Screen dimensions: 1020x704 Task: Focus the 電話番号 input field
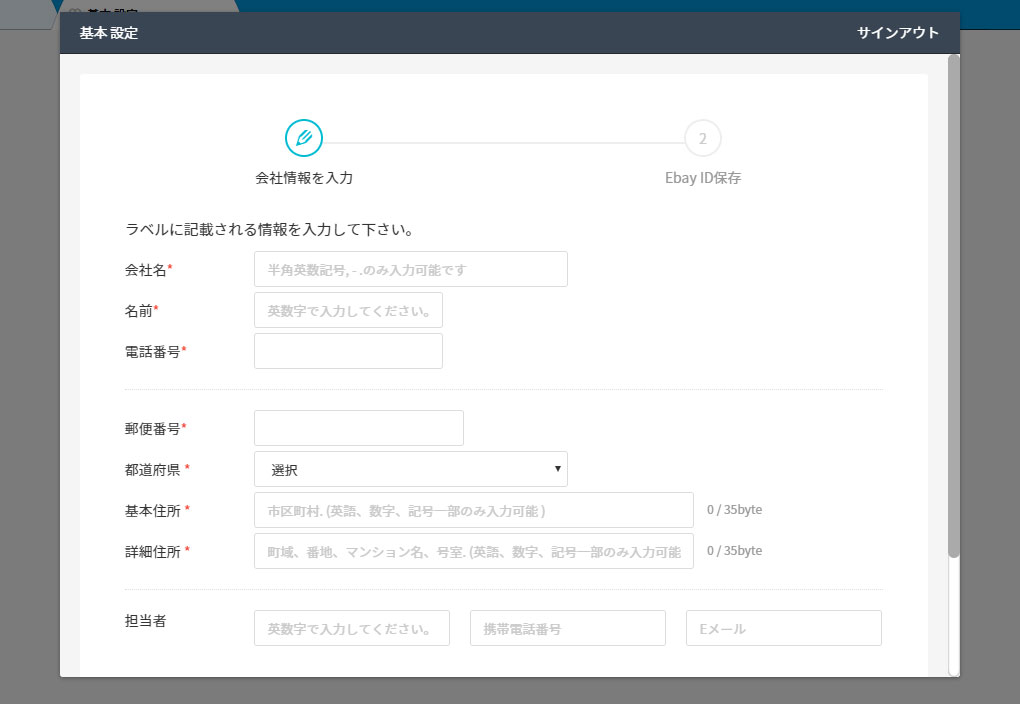(348, 351)
